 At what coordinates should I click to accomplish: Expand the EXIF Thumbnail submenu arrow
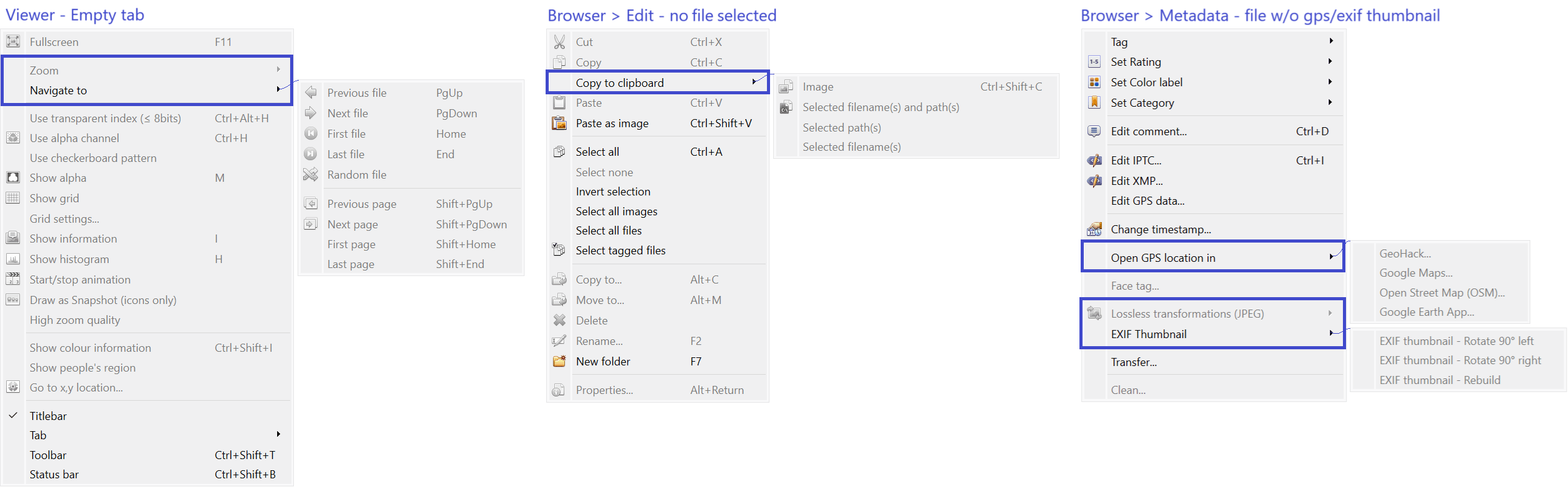[x=1331, y=334]
